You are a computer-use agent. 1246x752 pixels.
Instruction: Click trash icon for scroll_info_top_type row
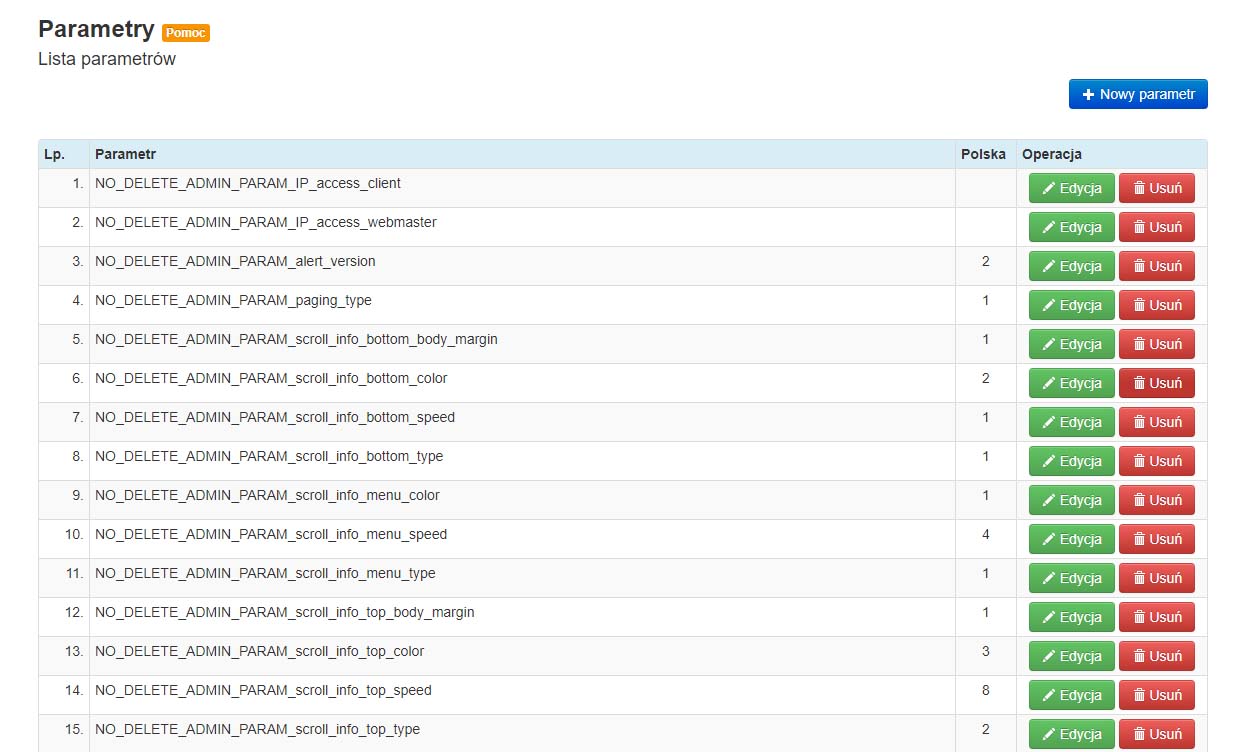(x=1139, y=735)
